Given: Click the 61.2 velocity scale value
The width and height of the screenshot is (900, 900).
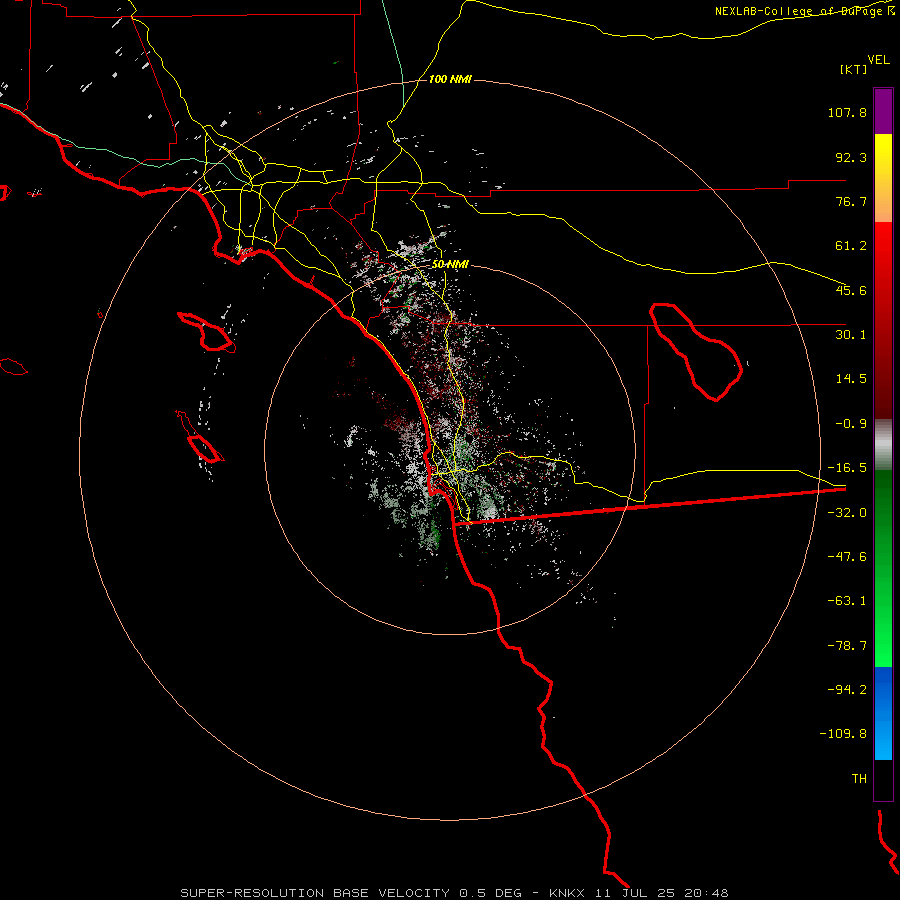Looking at the screenshot, I should click(x=851, y=246).
